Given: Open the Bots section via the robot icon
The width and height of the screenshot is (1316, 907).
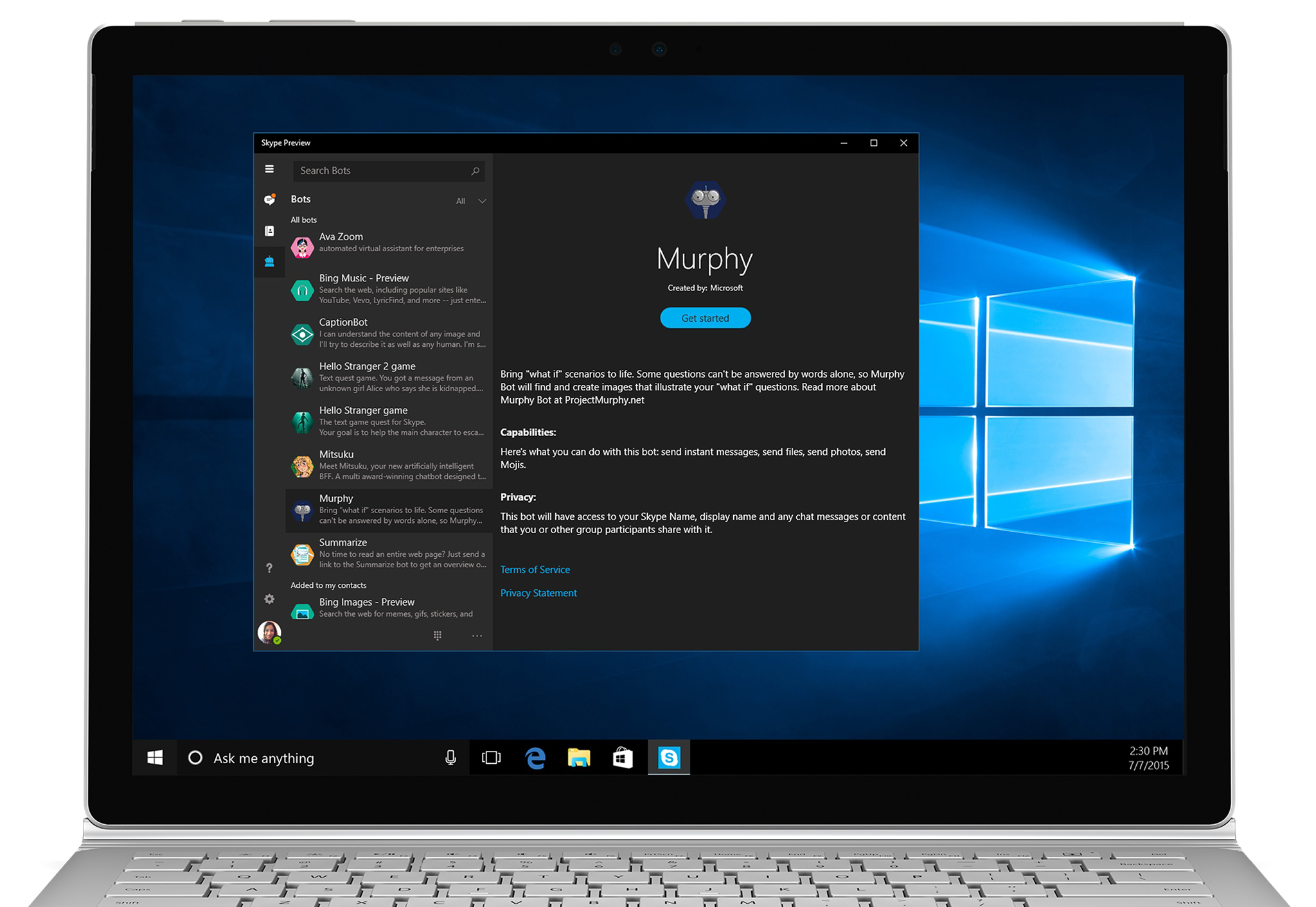Looking at the screenshot, I should coord(269,261).
